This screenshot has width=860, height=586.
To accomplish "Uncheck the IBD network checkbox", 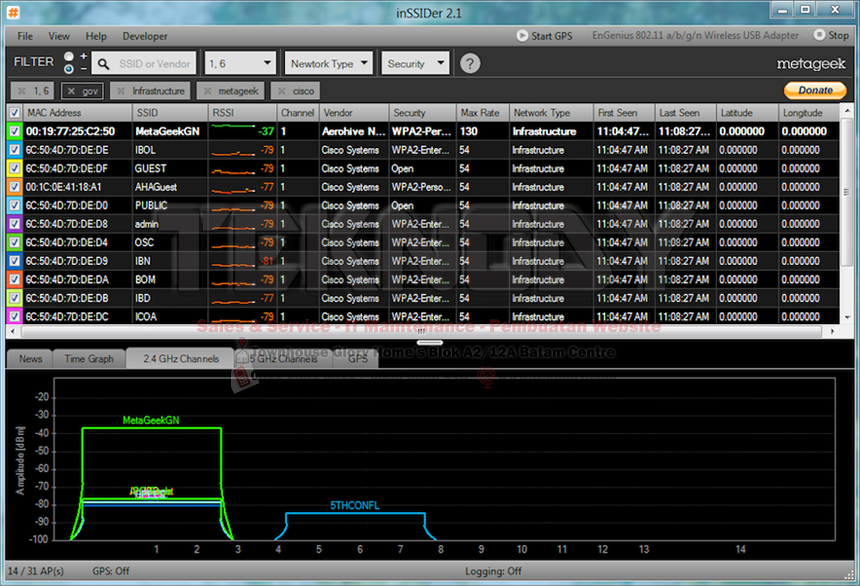I will tap(14, 298).
